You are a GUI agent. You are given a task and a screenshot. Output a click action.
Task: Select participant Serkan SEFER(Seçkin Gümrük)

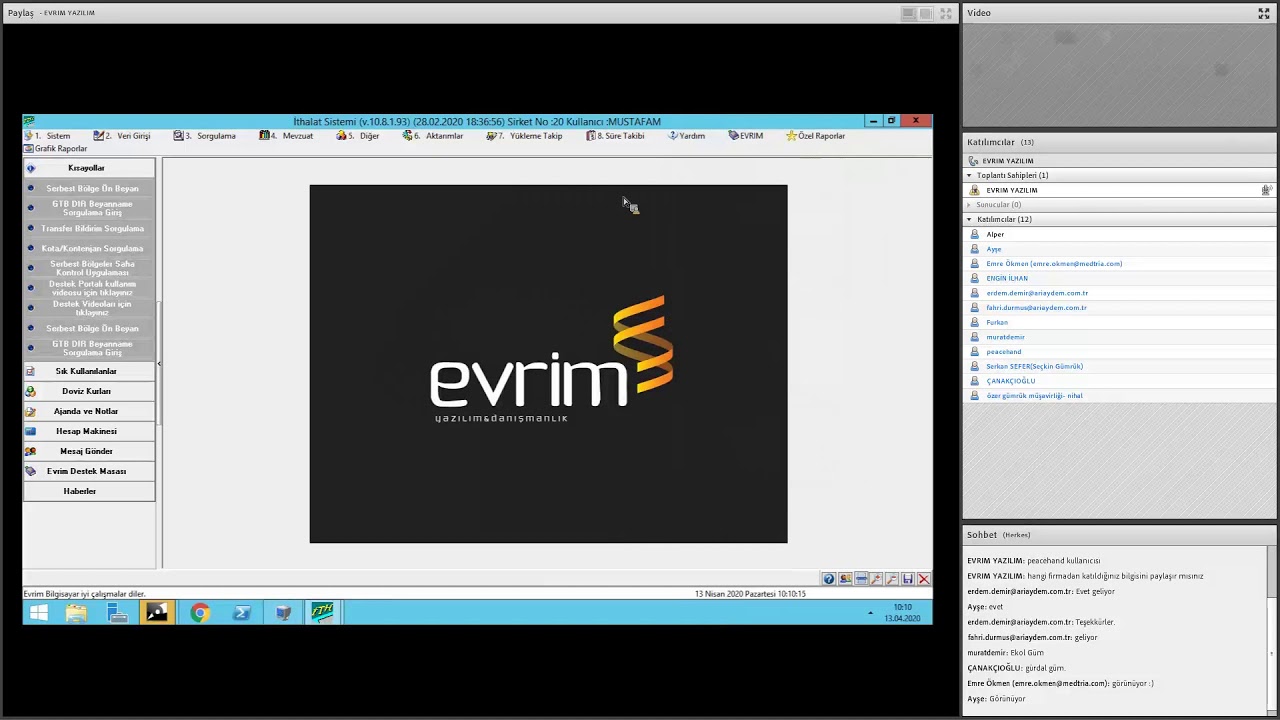tap(1118, 366)
